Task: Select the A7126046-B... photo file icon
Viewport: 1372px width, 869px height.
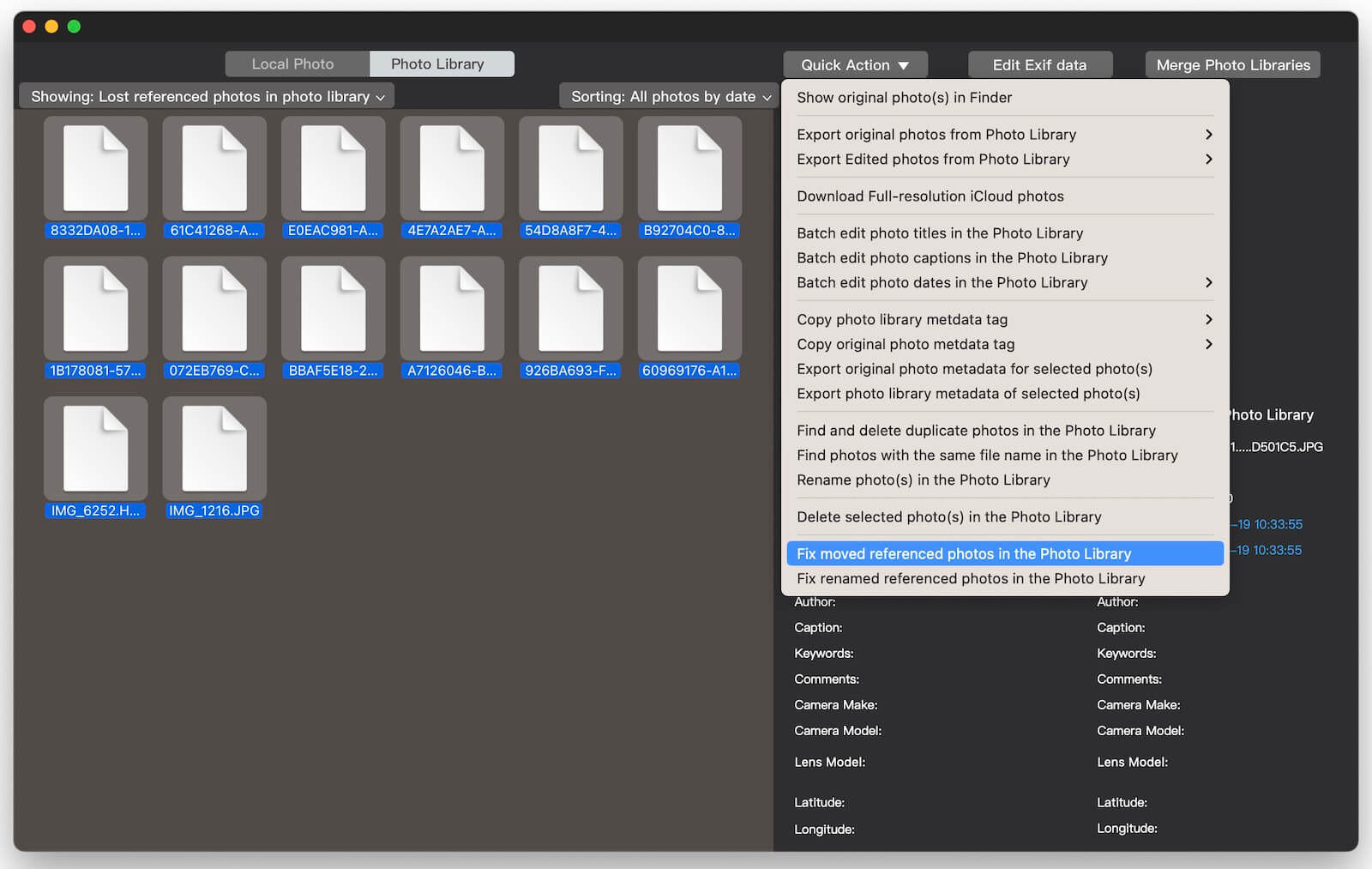Action: point(452,308)
